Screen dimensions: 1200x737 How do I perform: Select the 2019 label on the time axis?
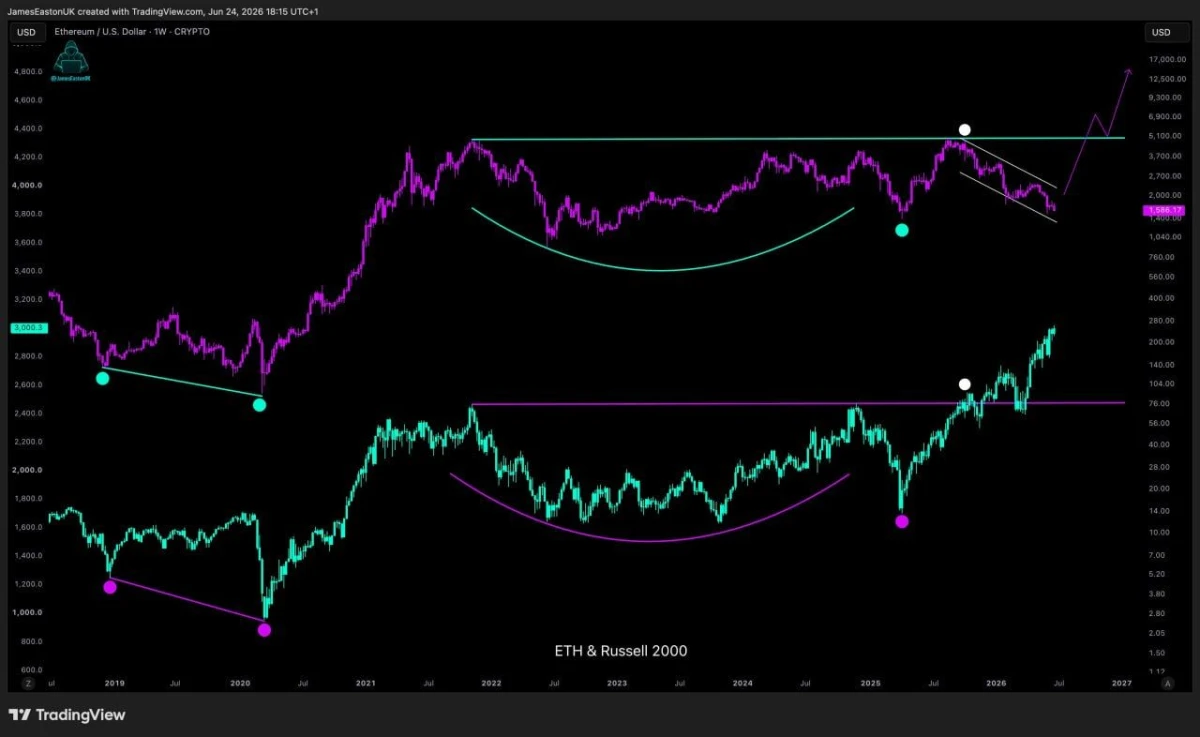coord(115,683)
